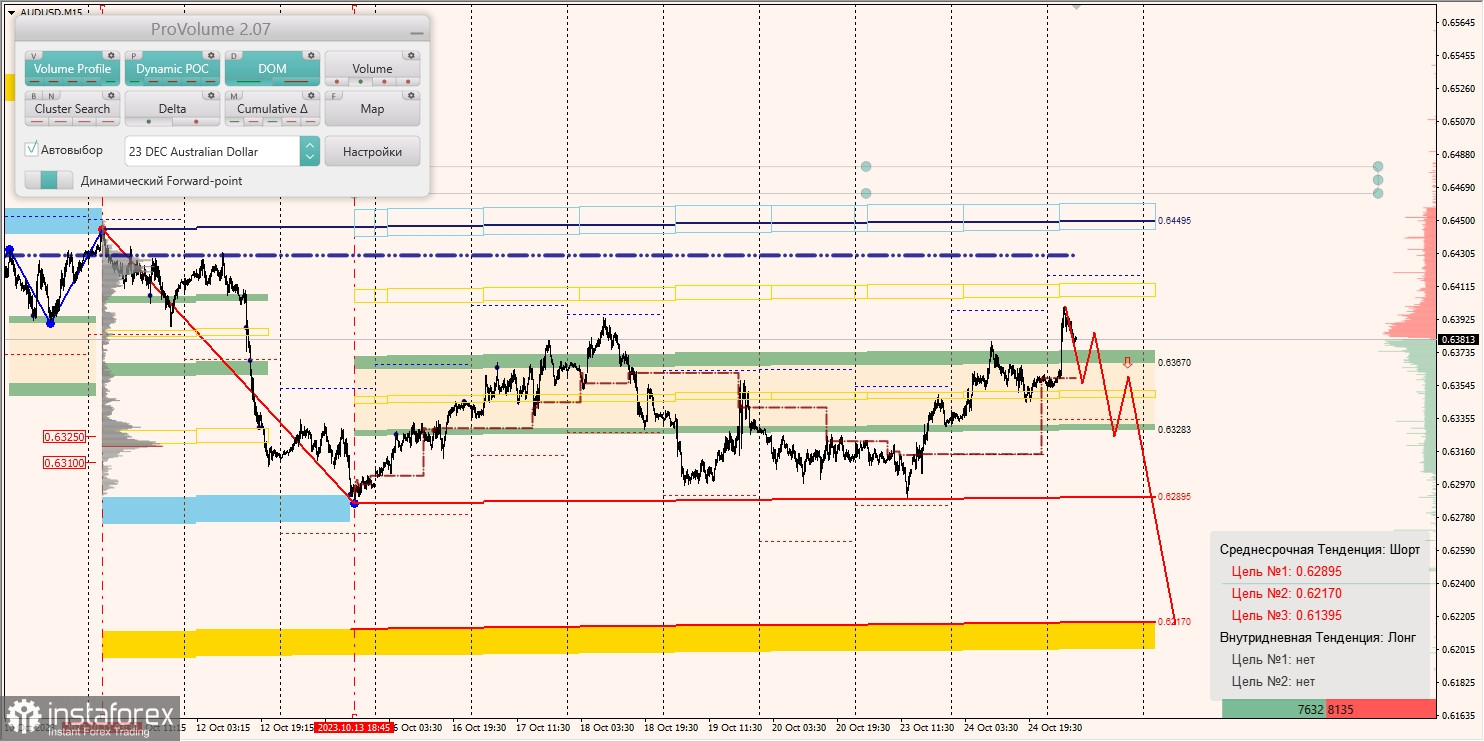This screenshot has width=1484, height=741.
Task: Click the 0.63813 current price tag
Action: 1458,339
